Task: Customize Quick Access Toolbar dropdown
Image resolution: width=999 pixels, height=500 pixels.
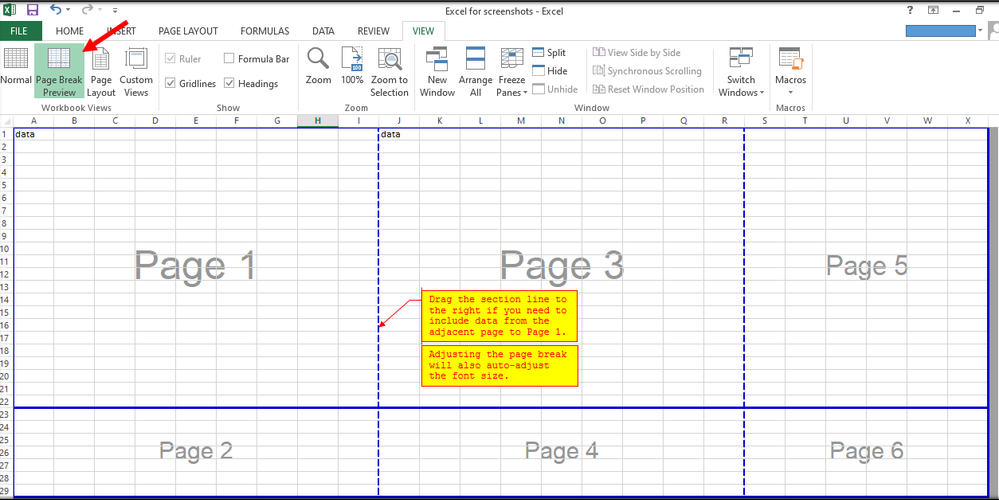Action: (x=115, y=10)
